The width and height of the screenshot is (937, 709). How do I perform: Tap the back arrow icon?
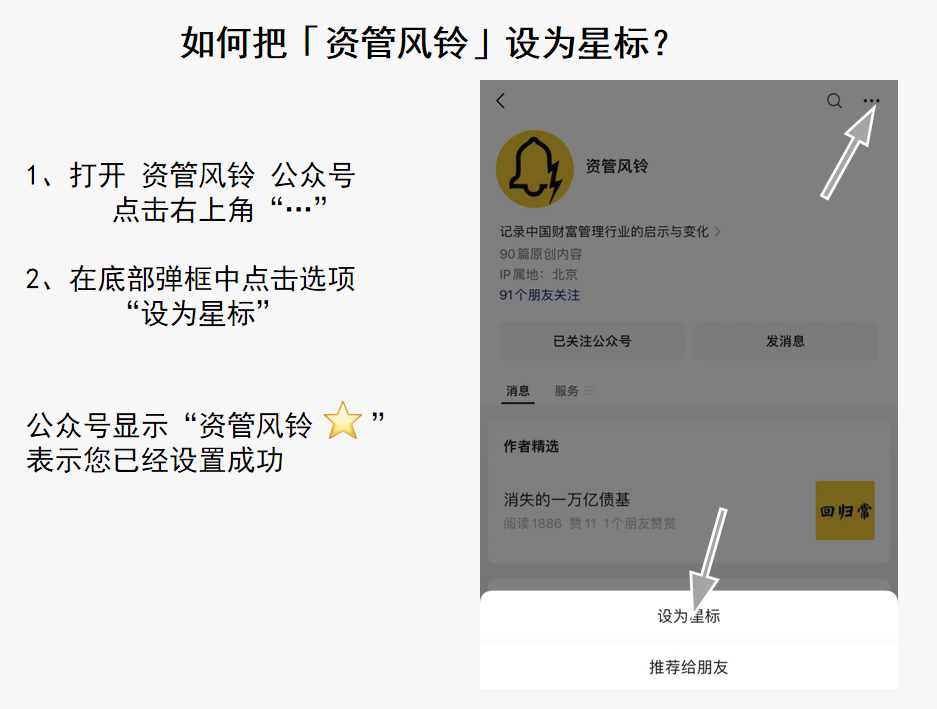(x=501, y=100)
